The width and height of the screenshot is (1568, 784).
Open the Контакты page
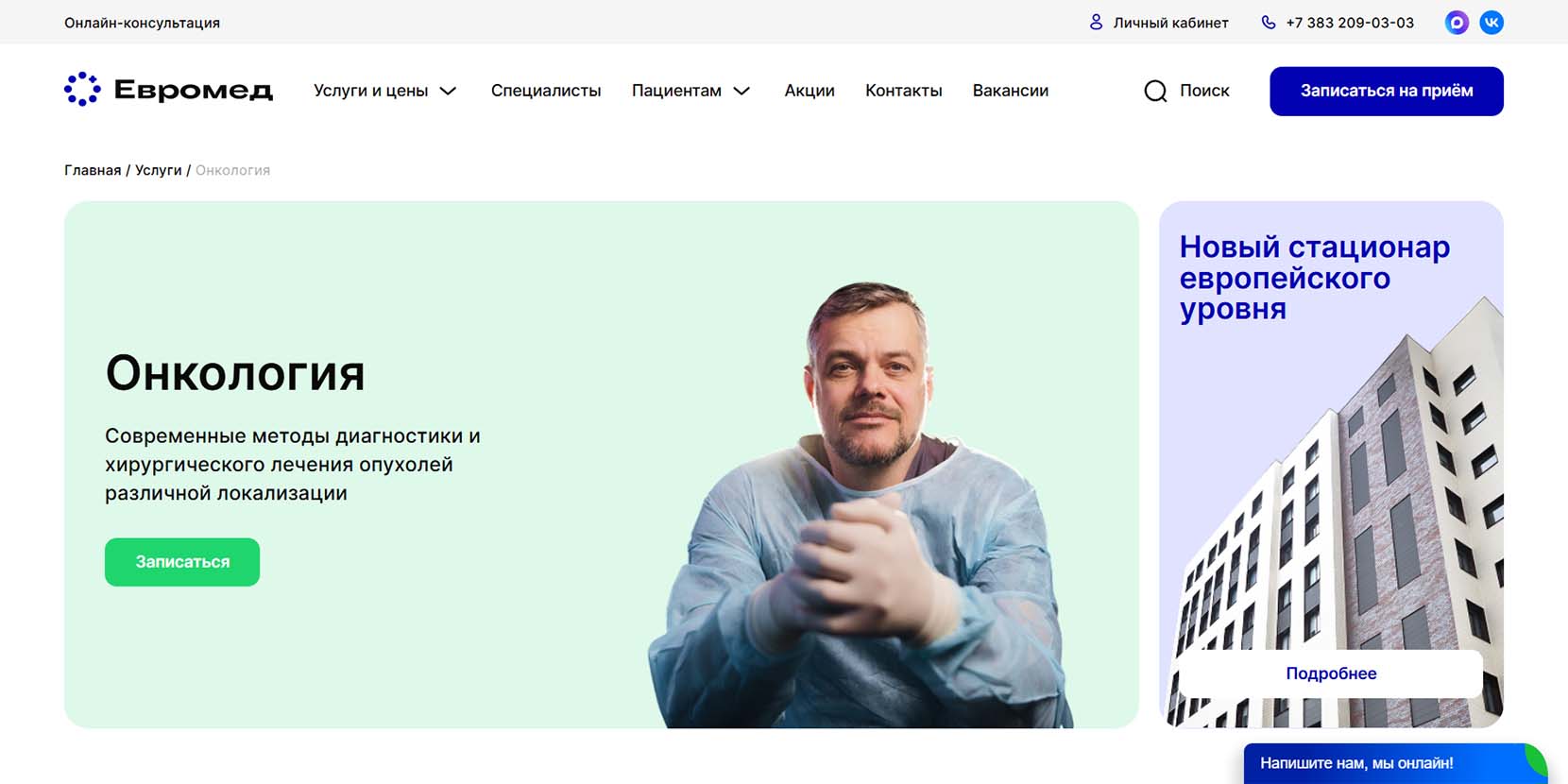click(904, 91)
